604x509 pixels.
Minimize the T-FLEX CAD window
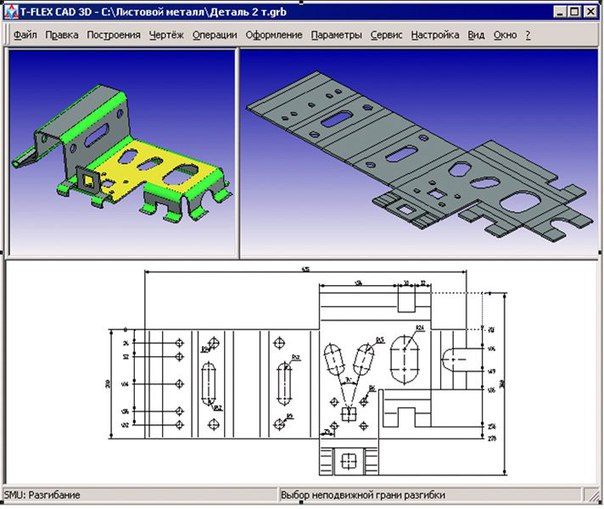tap(560, 12)
